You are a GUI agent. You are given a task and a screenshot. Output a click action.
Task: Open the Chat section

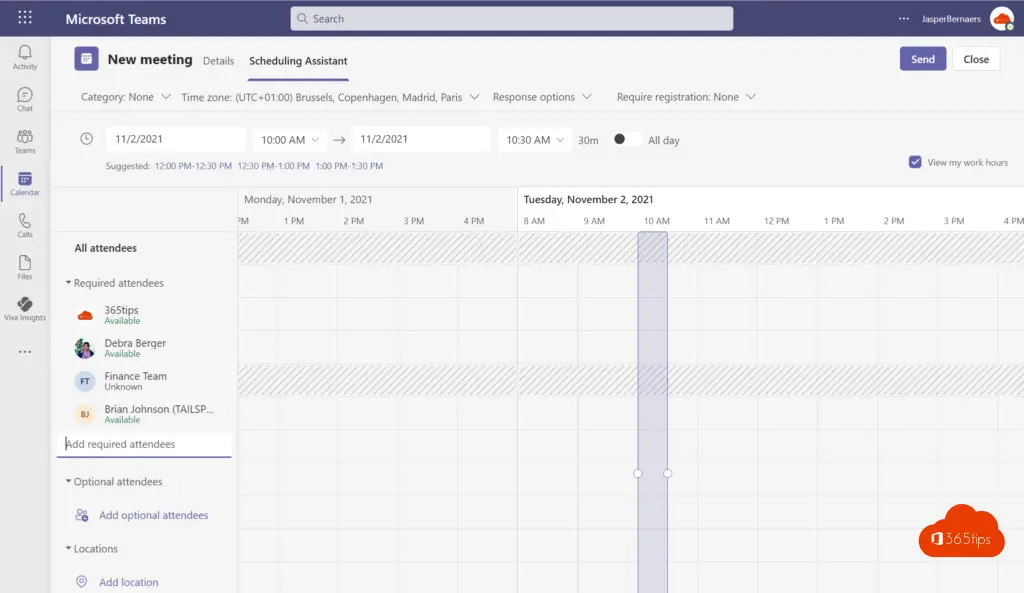(x=25, y=99)
